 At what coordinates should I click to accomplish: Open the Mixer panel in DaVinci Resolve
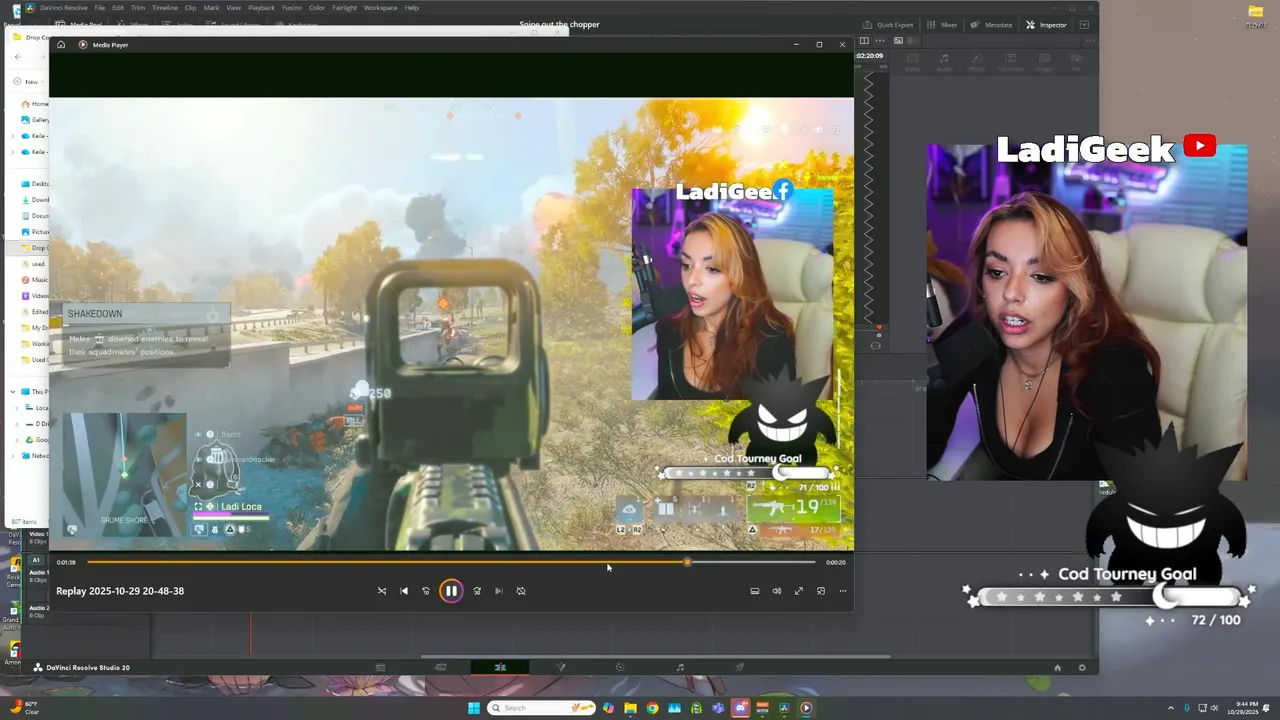click(x=943, y=25)
